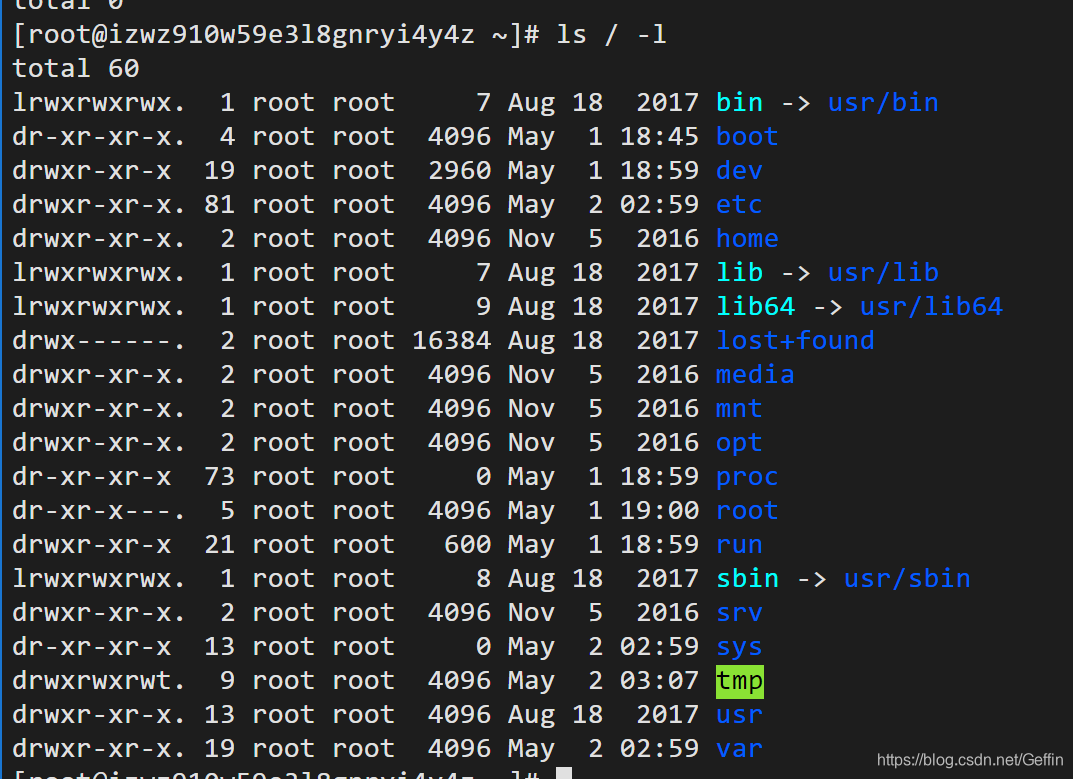The width and height of the screenshot is (1073, 779).
Task: Click the time '19:00' on root row
Action: point(659,511)
